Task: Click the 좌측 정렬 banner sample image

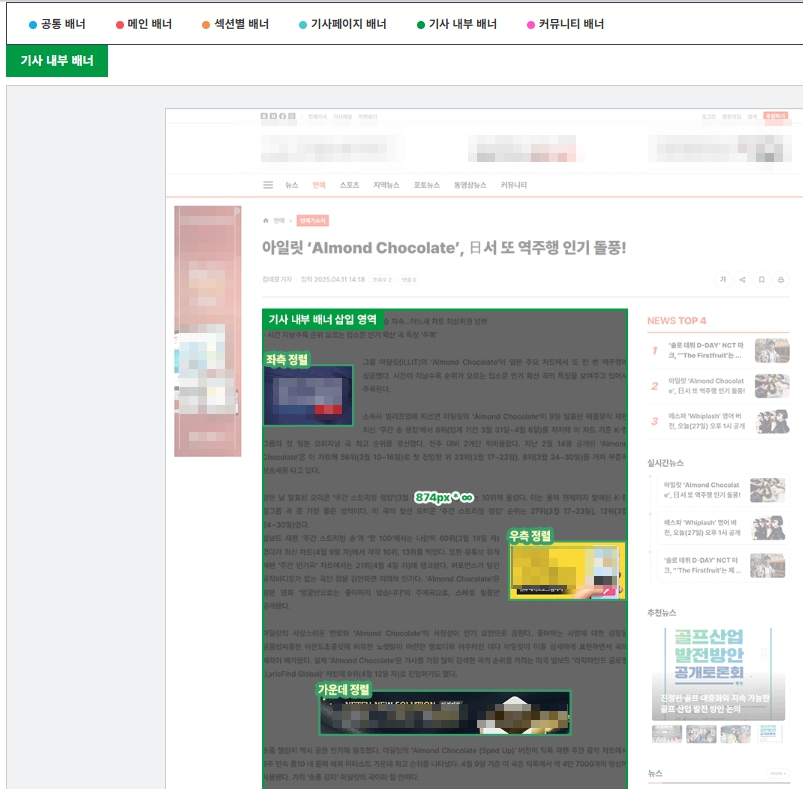Action: click(308, 395)
